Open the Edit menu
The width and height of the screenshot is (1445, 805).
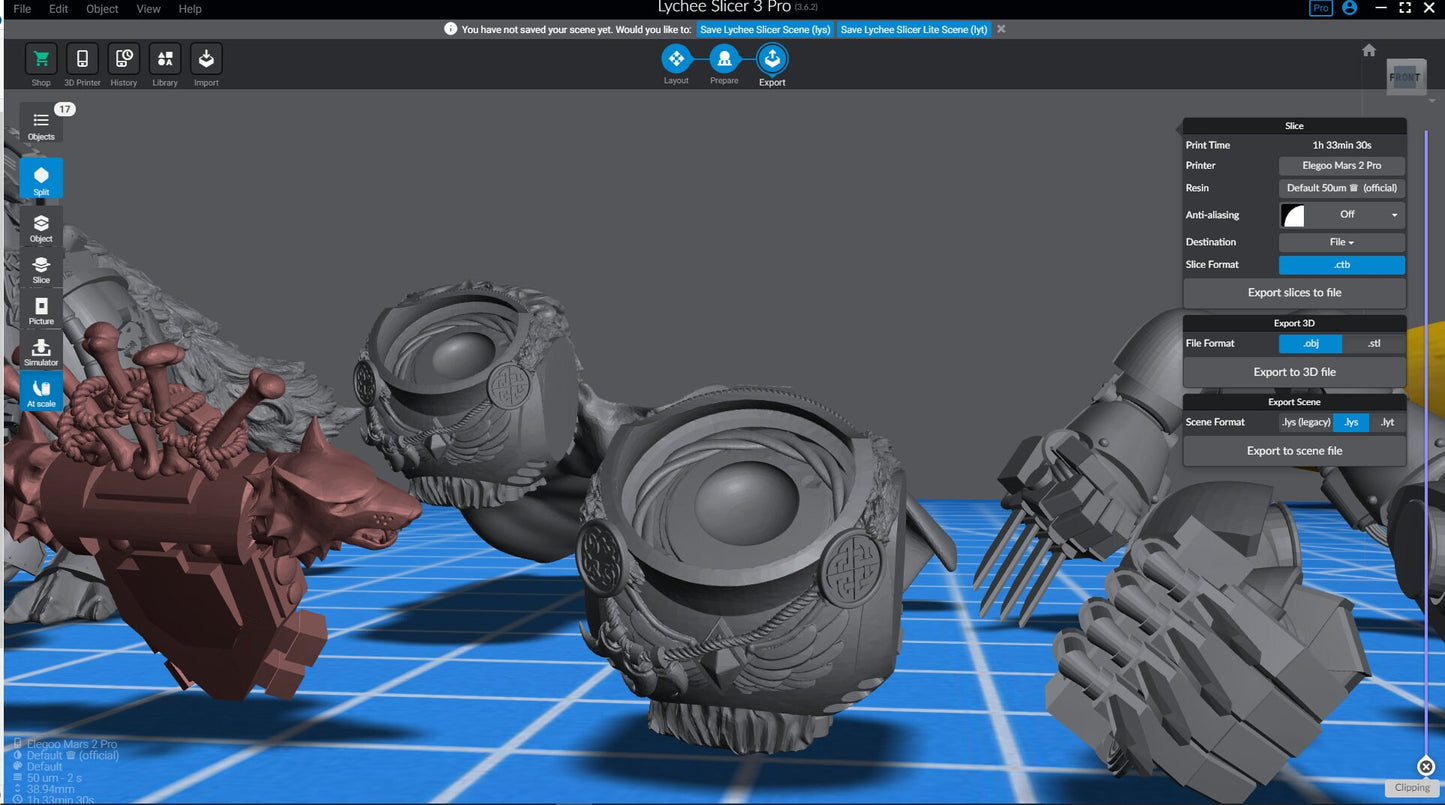(x=59, y=9)
